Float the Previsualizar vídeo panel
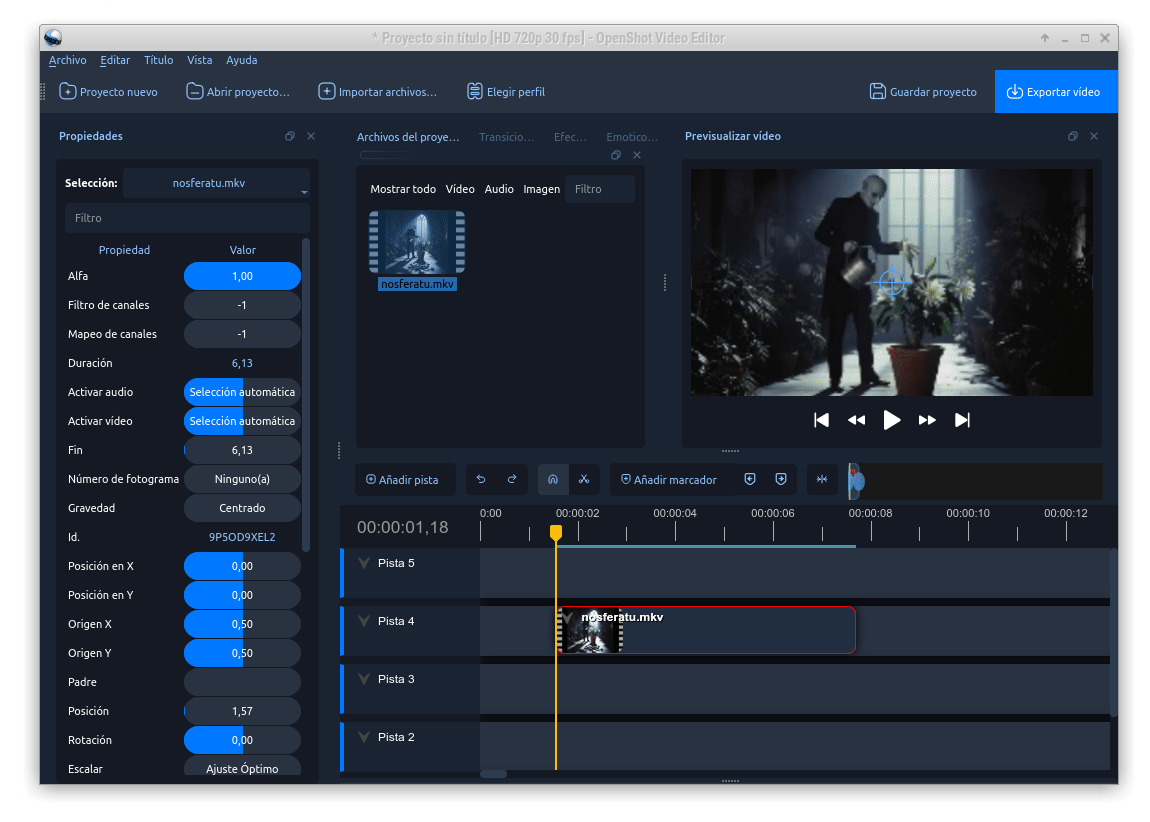This screenshot has height=822, width=1150. [1073, 136]
